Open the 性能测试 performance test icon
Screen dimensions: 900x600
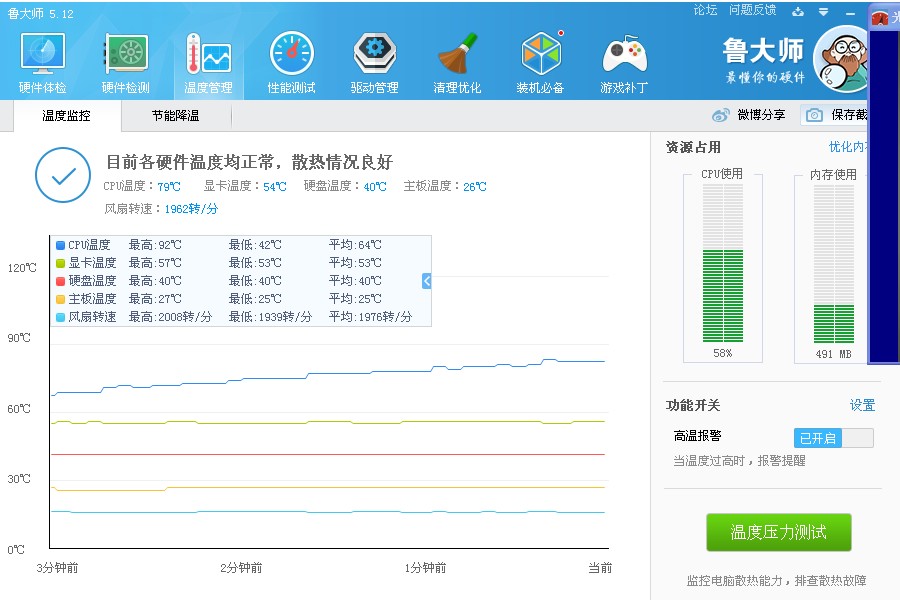pyautogui.click(x=291, y=62)
